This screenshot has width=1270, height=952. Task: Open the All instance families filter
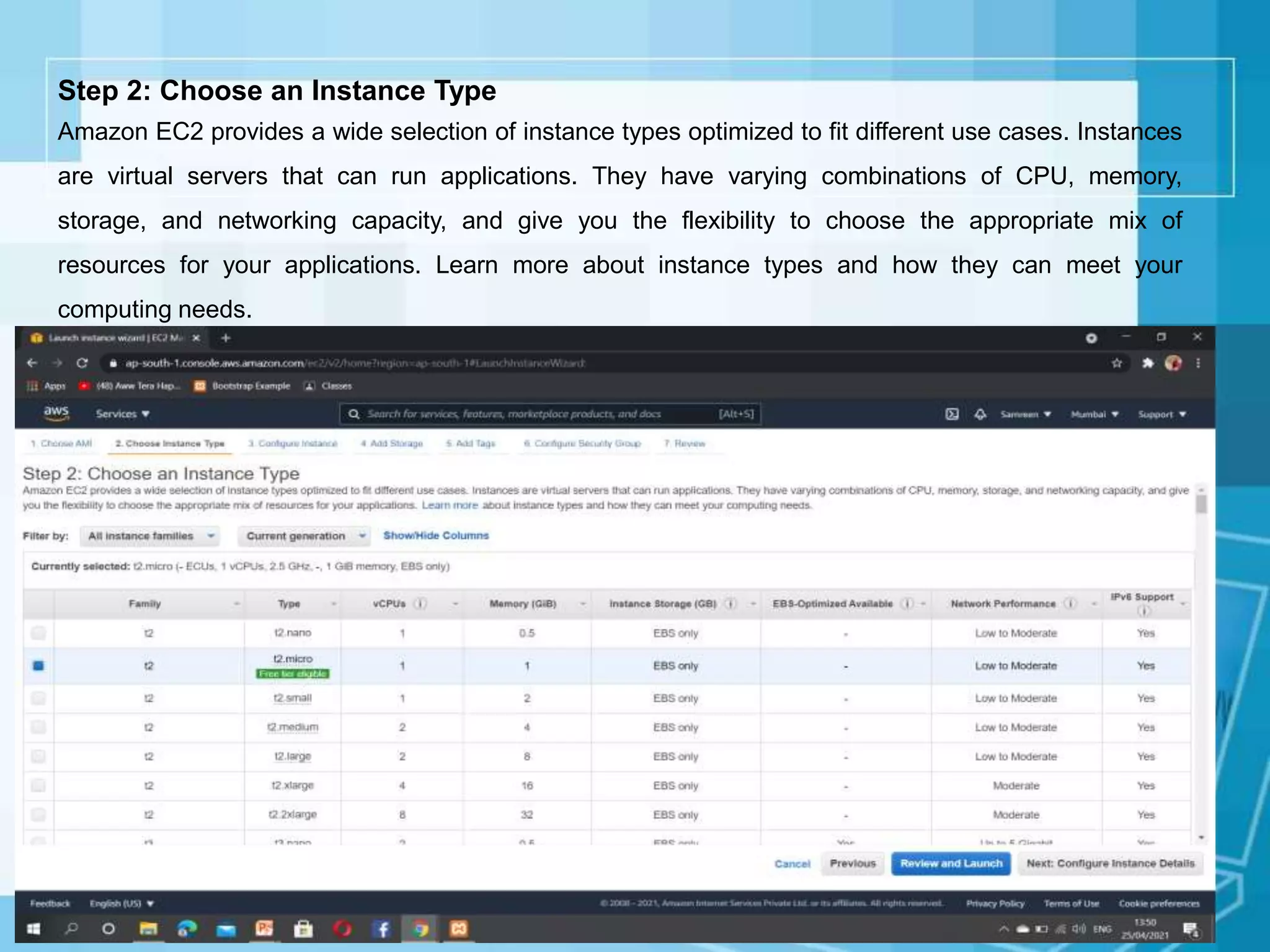tap(149, 535)
